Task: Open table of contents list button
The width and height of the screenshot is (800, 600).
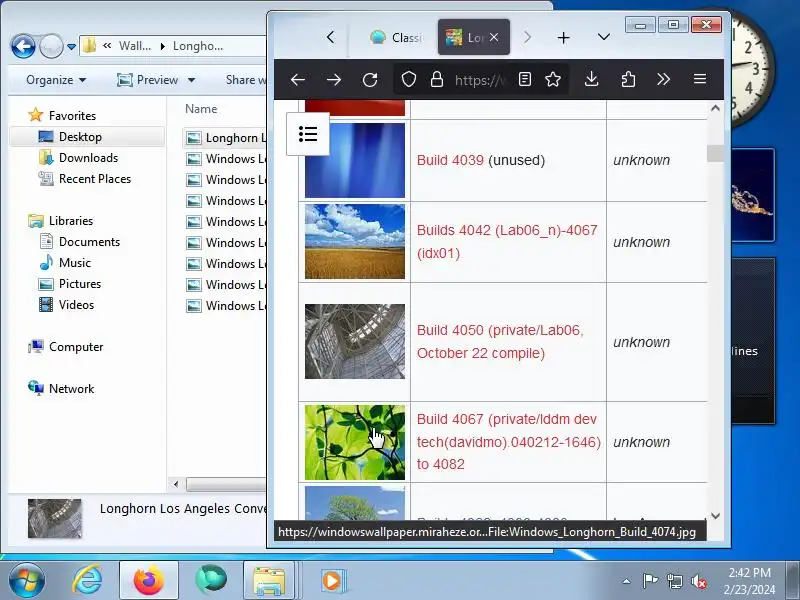Action: pyautogui.click(x=308, y=134)
